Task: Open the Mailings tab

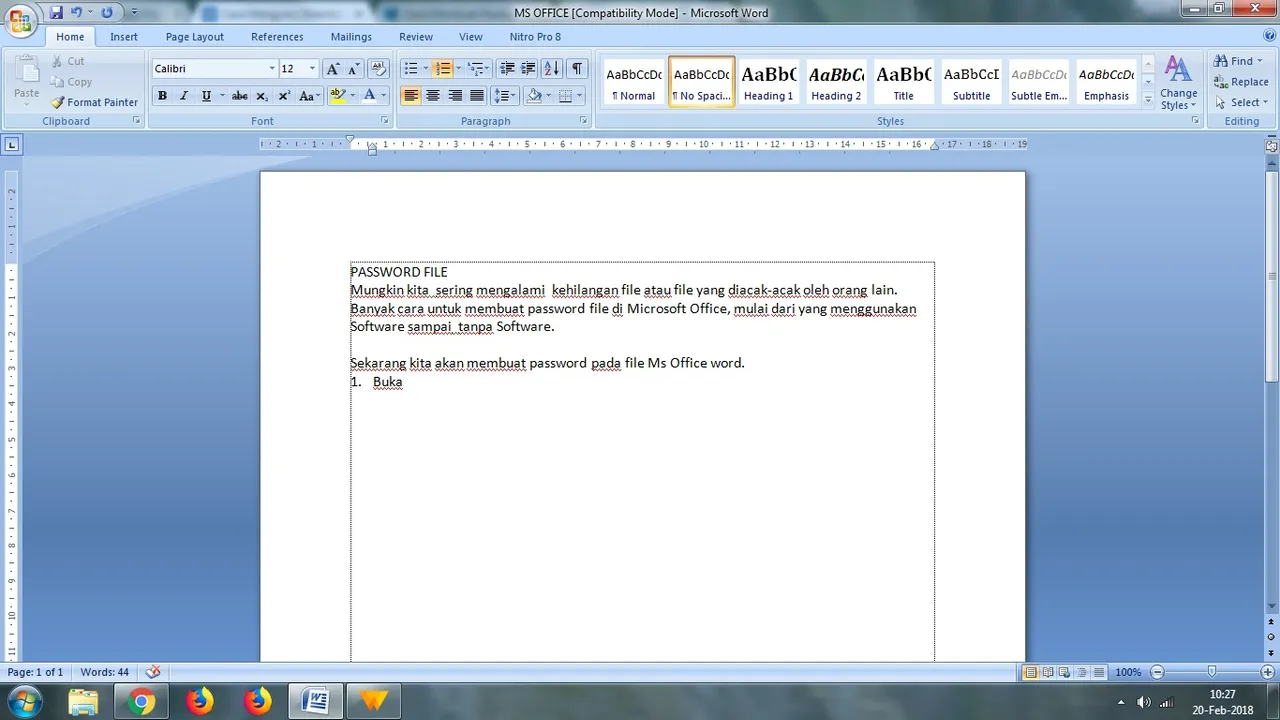Action: pos(351,37)
